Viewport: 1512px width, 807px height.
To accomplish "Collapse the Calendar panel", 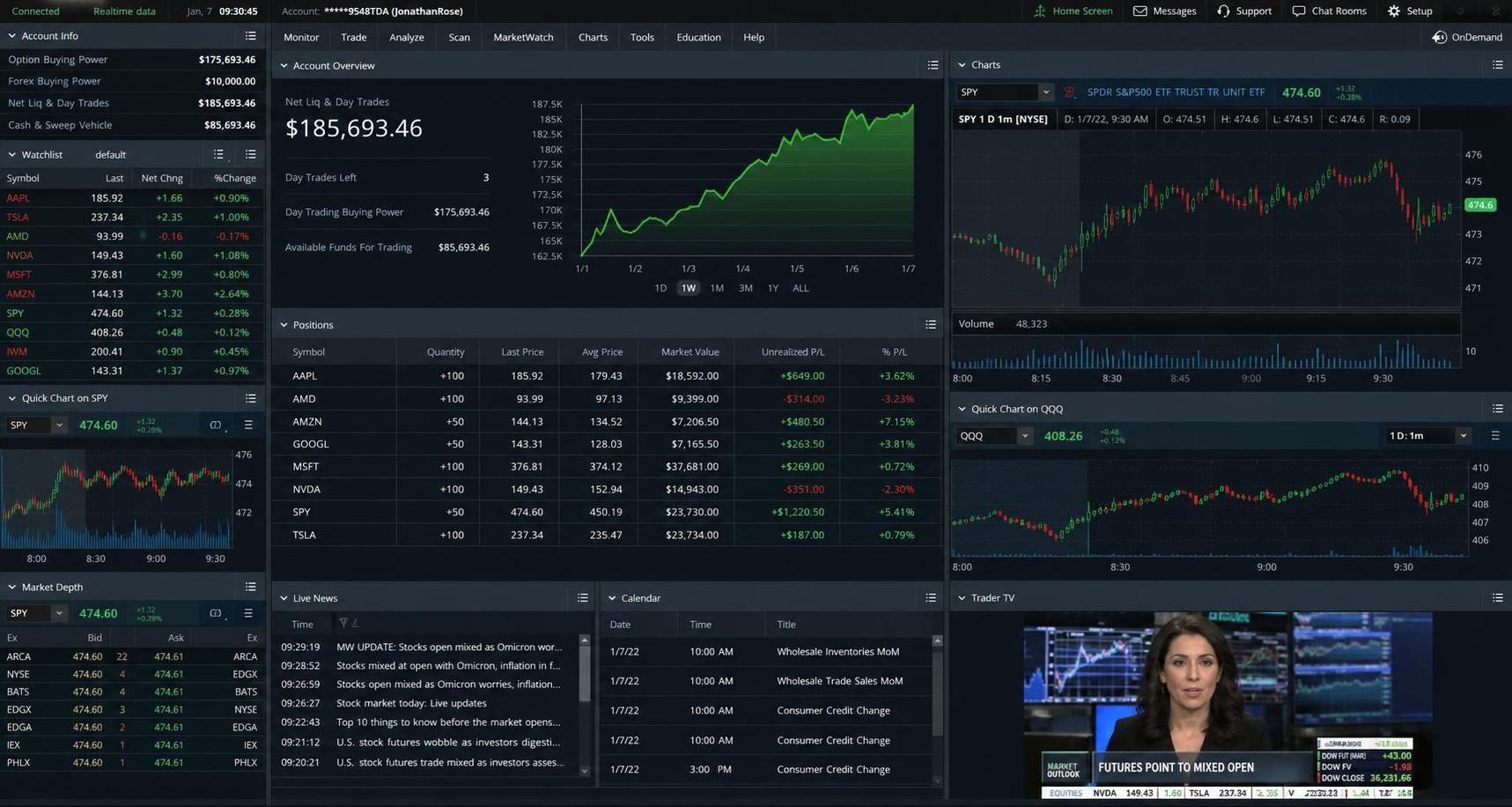I will coord(612,598).
